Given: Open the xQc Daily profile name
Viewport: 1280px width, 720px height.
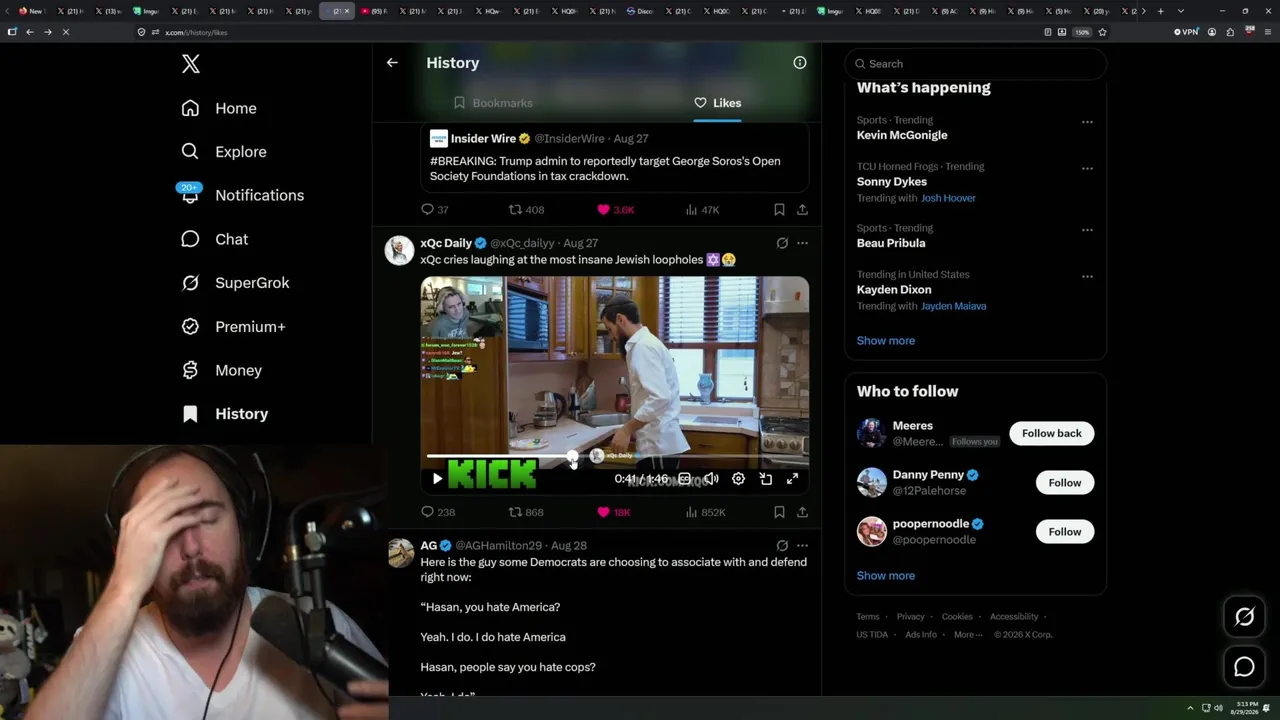Looking at the screenshot, I should [x=446, y=243].
